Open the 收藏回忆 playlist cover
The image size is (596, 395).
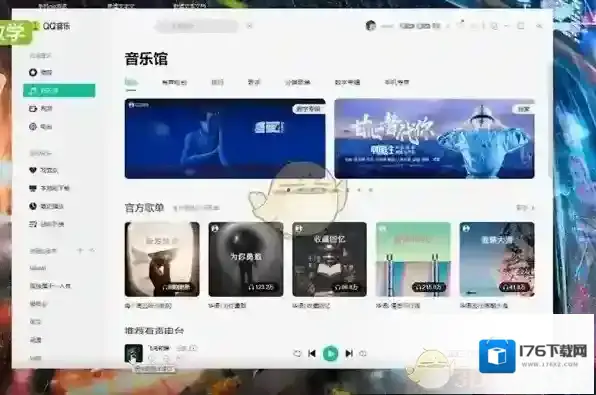pos(330,259)
